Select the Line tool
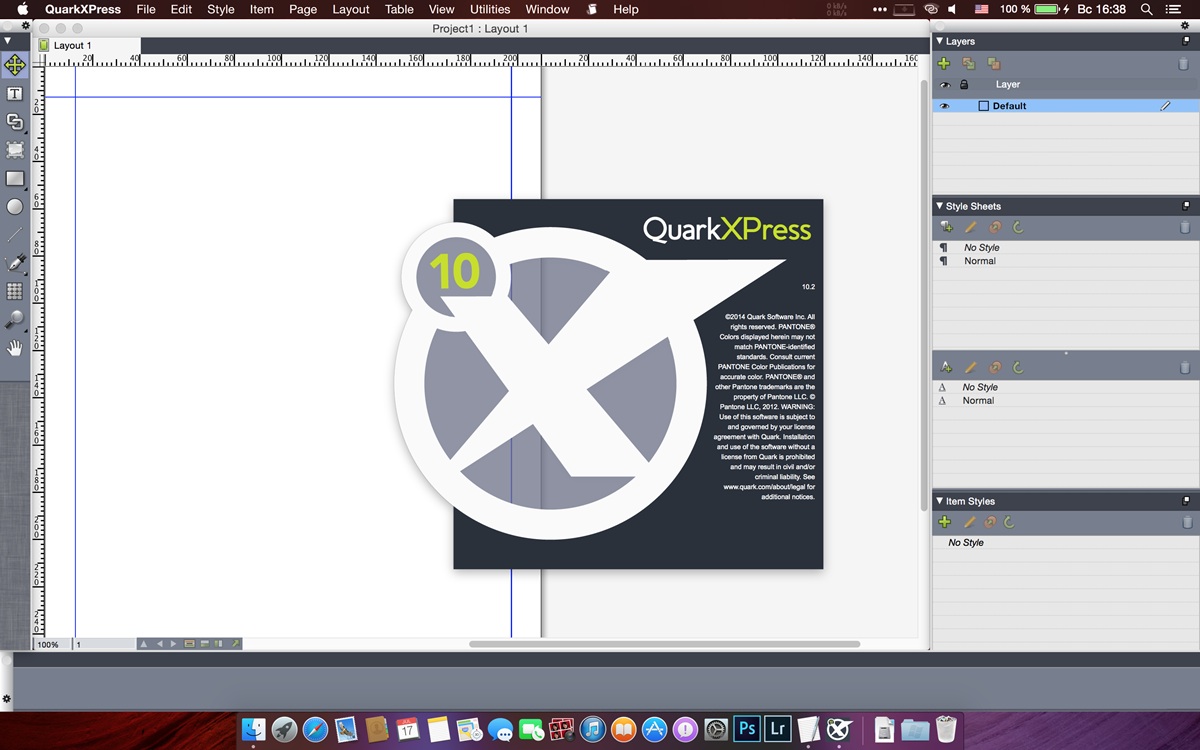 (15, 235)
